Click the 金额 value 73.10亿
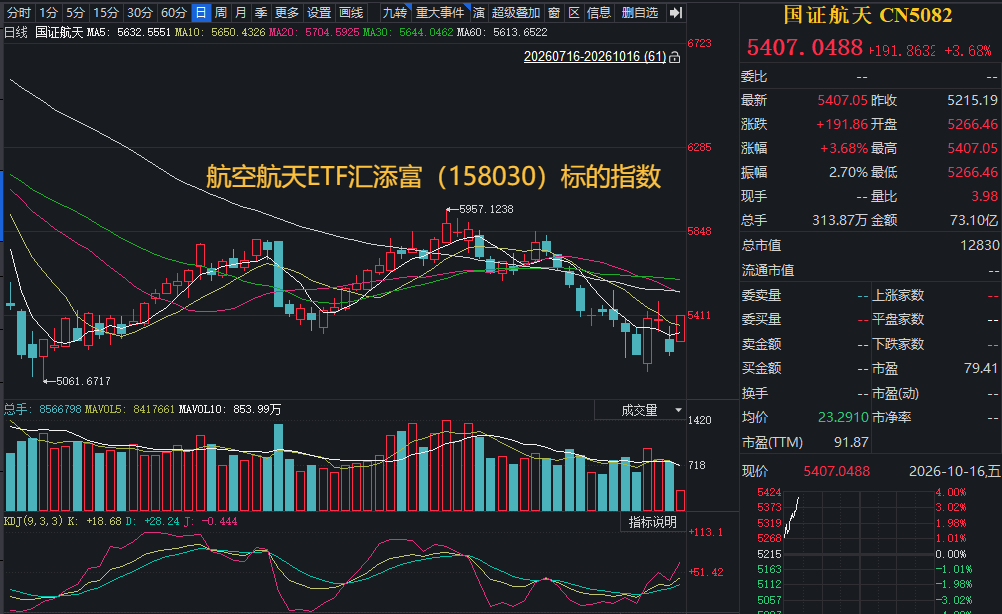The width and height of the screenshot is (1002, 614). coord(973,220)
